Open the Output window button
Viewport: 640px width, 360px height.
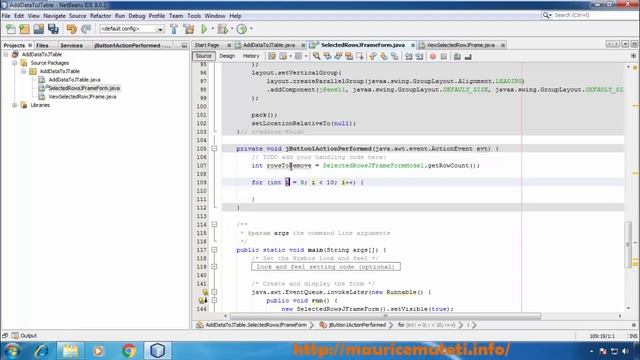24,336
